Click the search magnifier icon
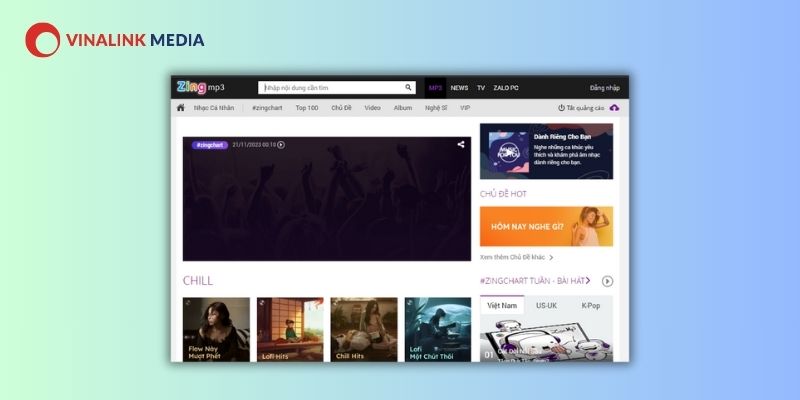Viewport: 800px width, 400px height. pyautogui.click(x=408, y=87)
